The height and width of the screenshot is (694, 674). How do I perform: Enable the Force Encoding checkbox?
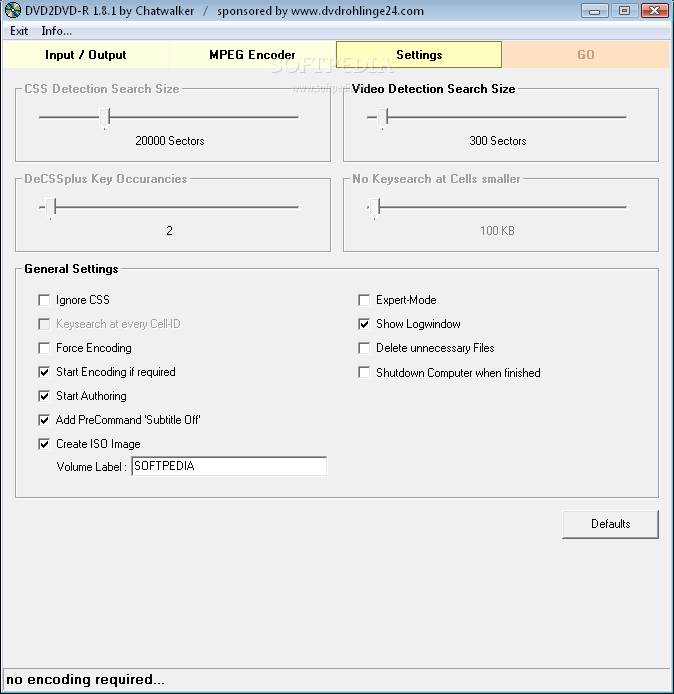[x=44, y=348]
